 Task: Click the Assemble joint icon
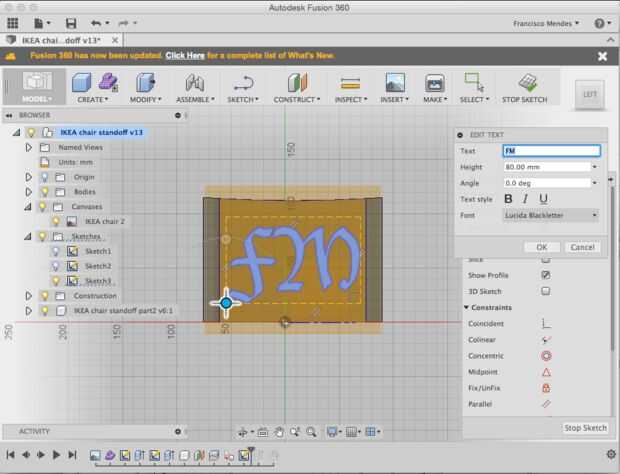(x=195, y=82)
